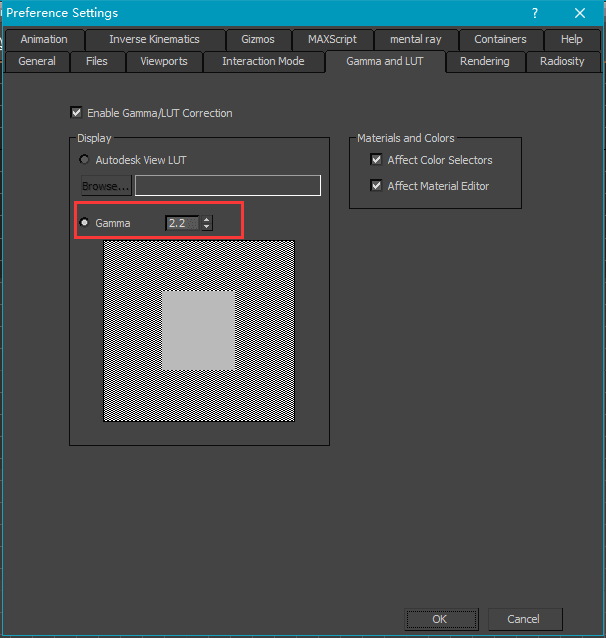Select the Gamma radio button
The height and width of the screenshot is (638, 606).
pos(84,223)
